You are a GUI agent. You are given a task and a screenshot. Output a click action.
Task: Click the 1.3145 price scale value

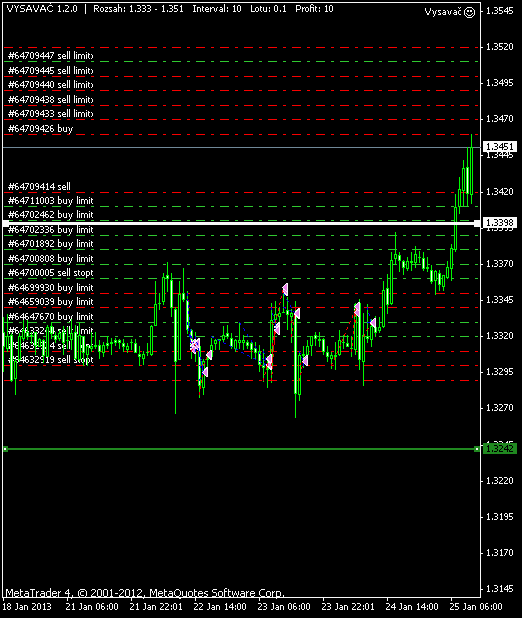click(500, 588)
